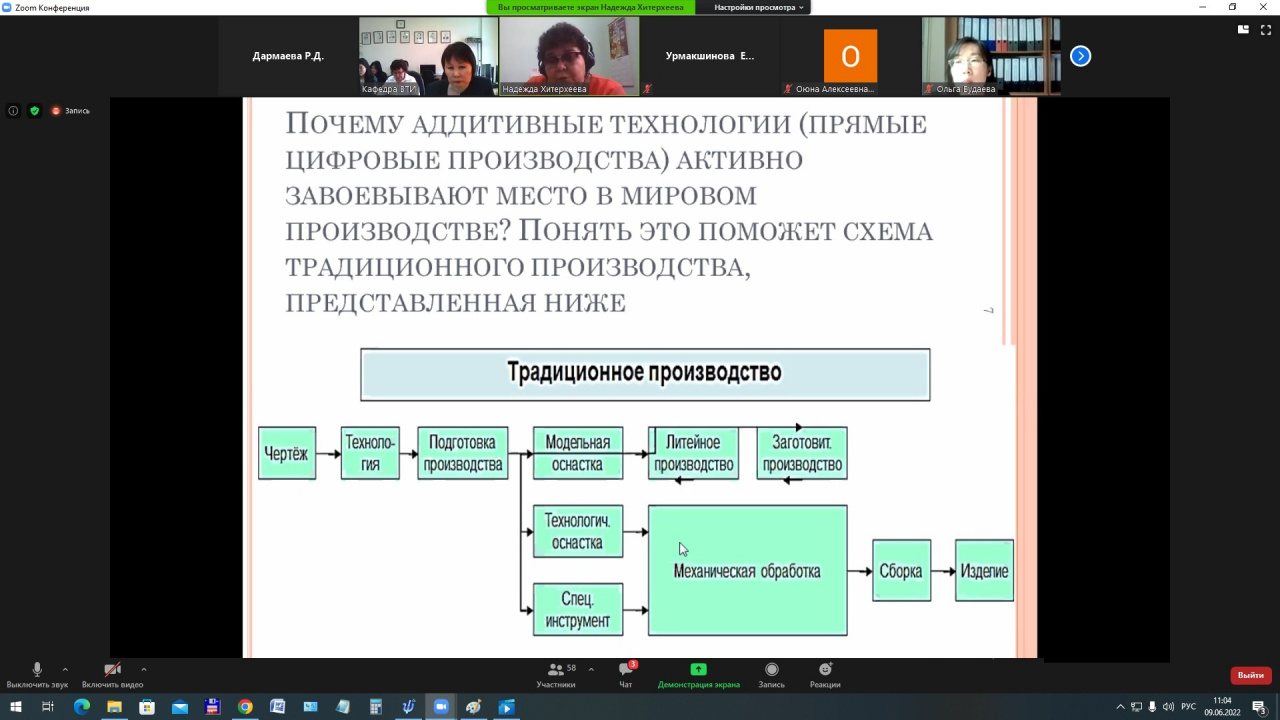Open Google Chrome from the taskbar
This screenshot has height=720, width=1280.
point(245,707)
